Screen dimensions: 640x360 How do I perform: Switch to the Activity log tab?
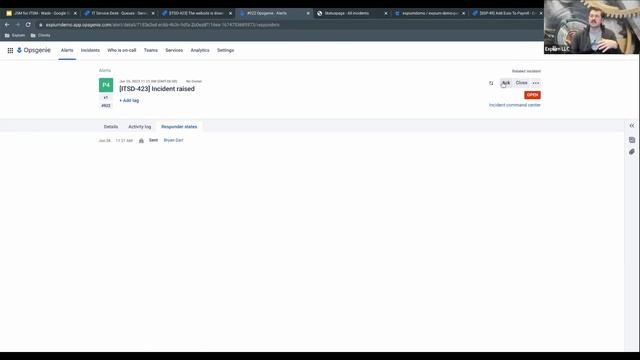coord(140,127)
